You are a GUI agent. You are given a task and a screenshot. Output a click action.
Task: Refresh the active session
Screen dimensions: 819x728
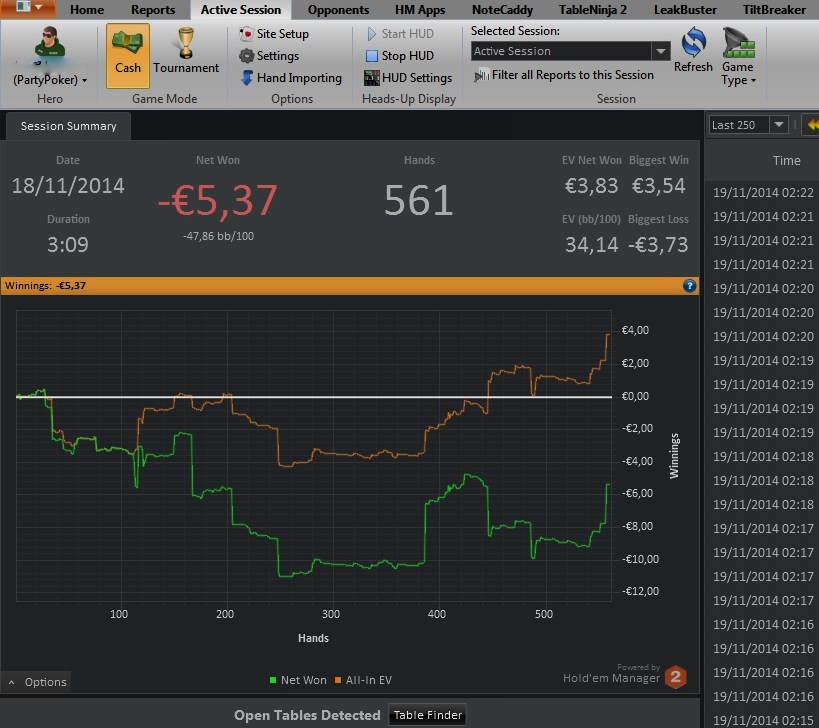(x=693, y=51)
